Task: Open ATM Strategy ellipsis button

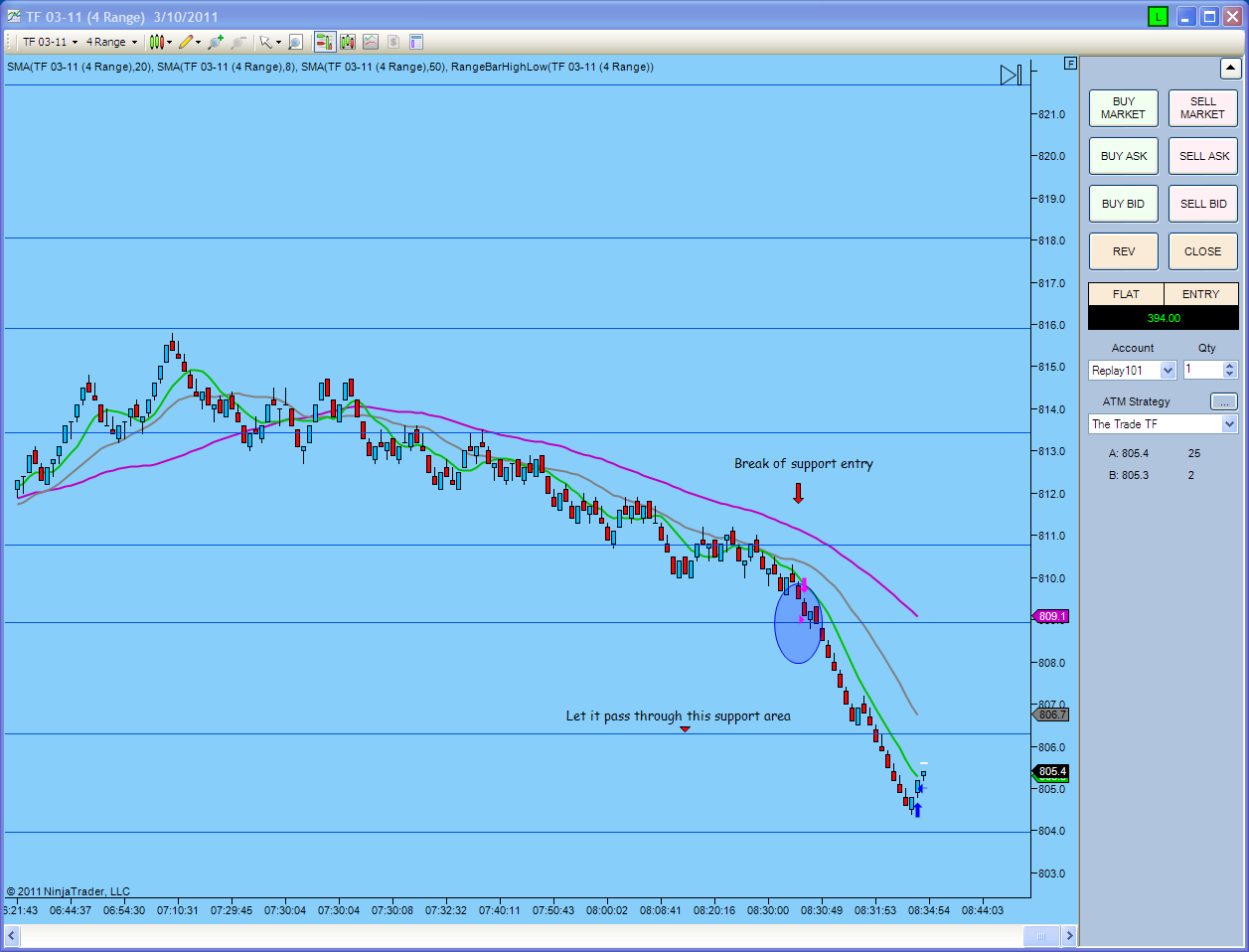Action: pyautogui.click(x=1224, y=401)
